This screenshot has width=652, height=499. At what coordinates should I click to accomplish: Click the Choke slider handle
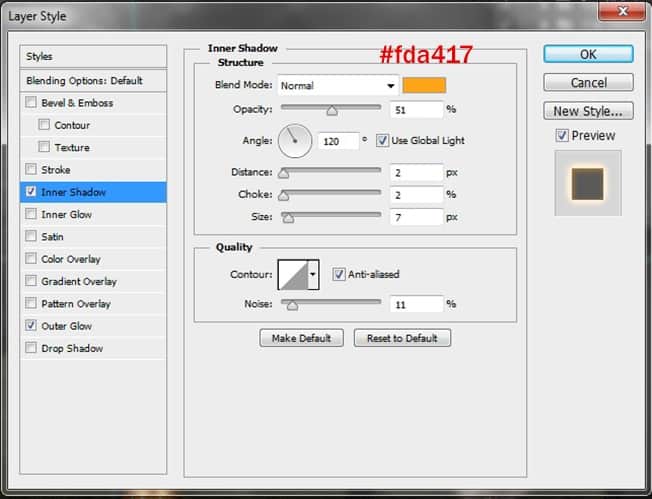click(x=284, y=195)
